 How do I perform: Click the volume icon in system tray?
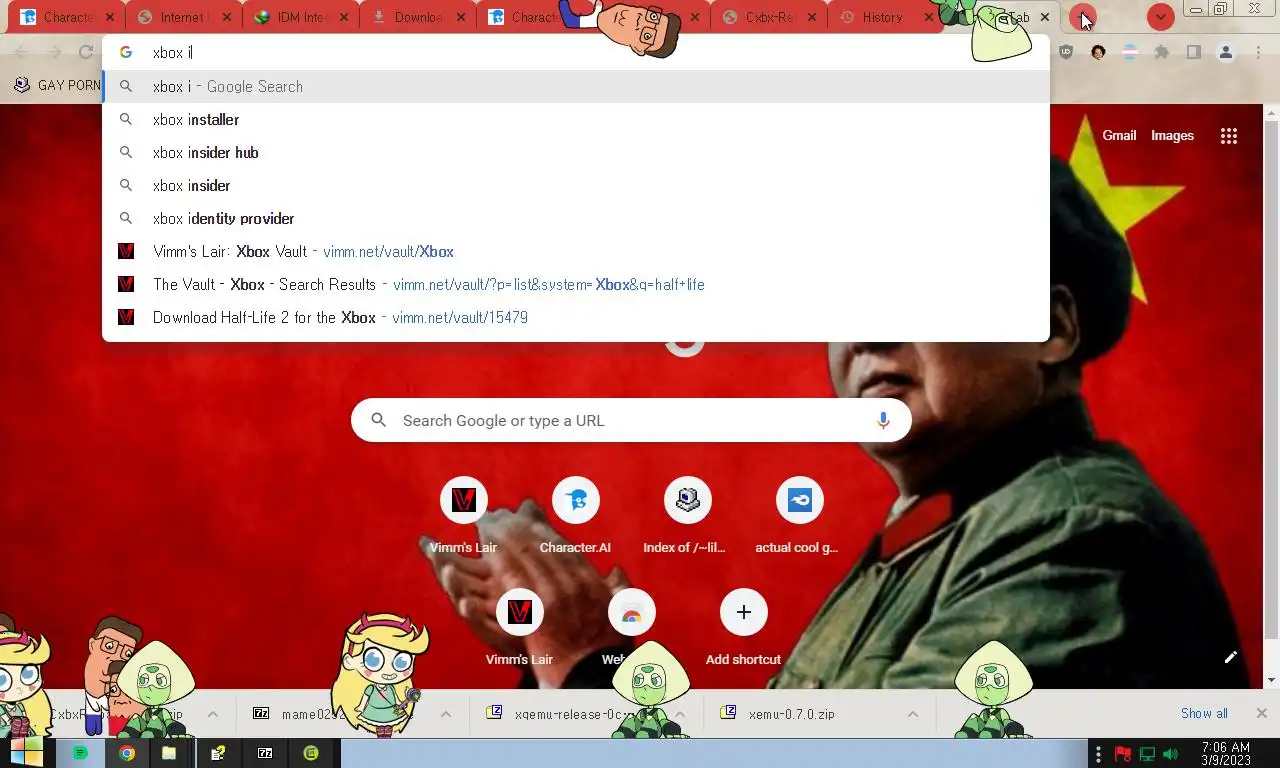pyautogui.click(x=1170, y=754)
